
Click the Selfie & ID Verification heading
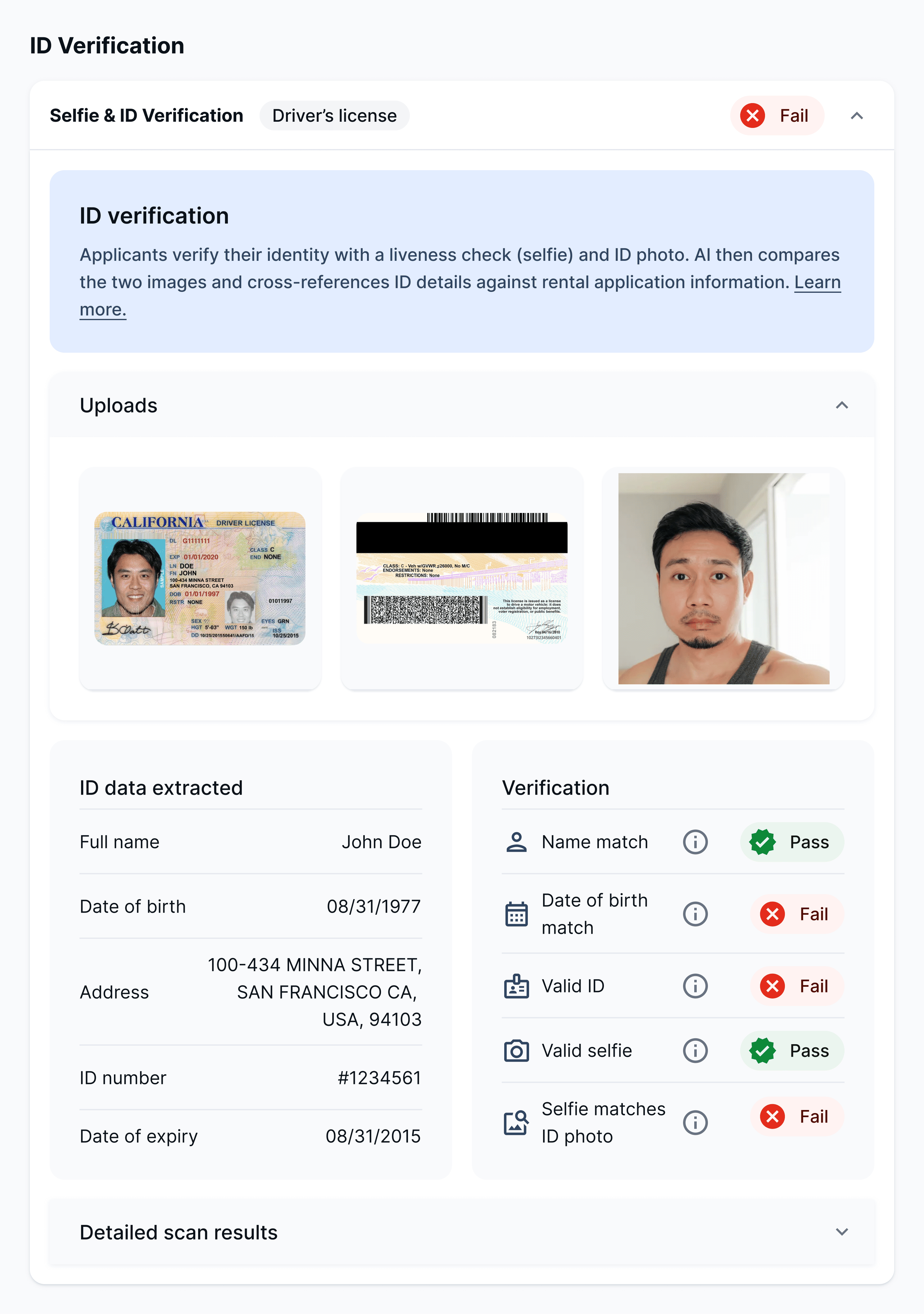147,116
